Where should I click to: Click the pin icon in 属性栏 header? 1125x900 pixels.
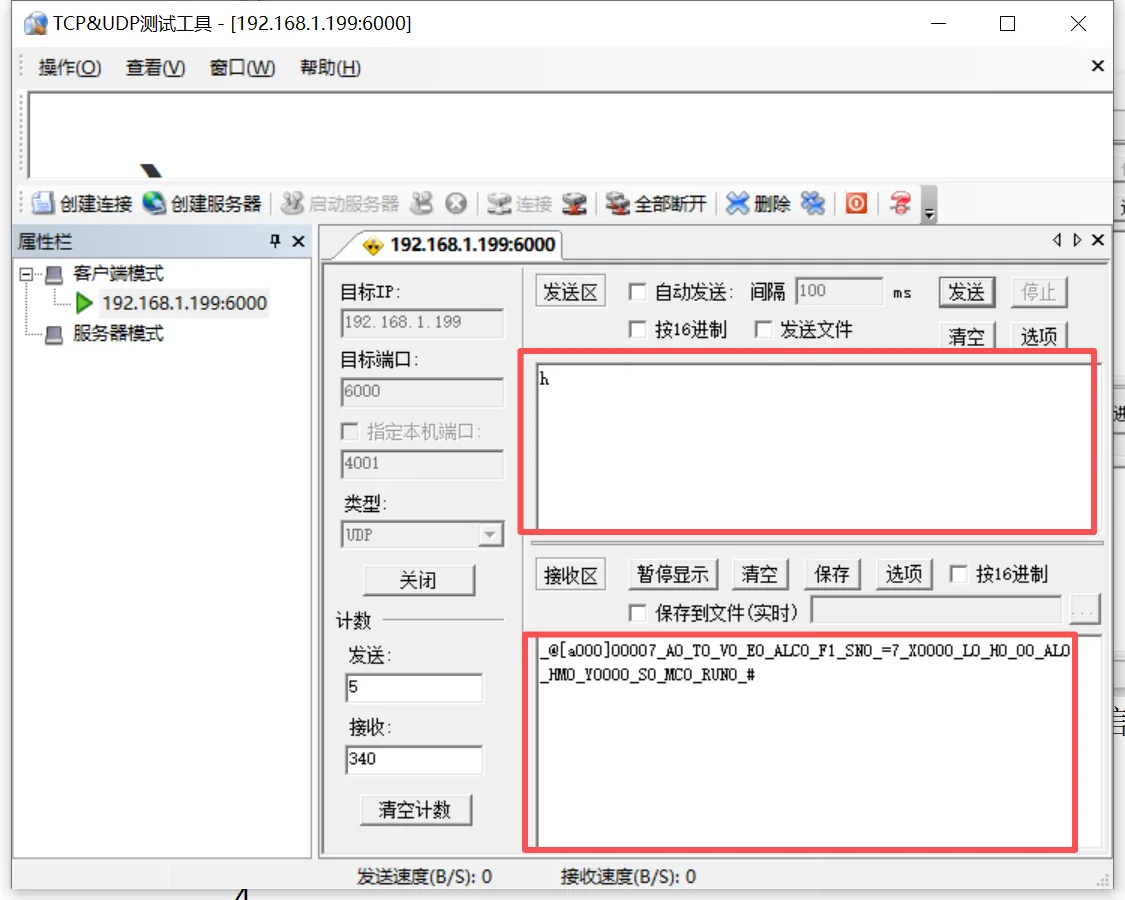point(275,241)
